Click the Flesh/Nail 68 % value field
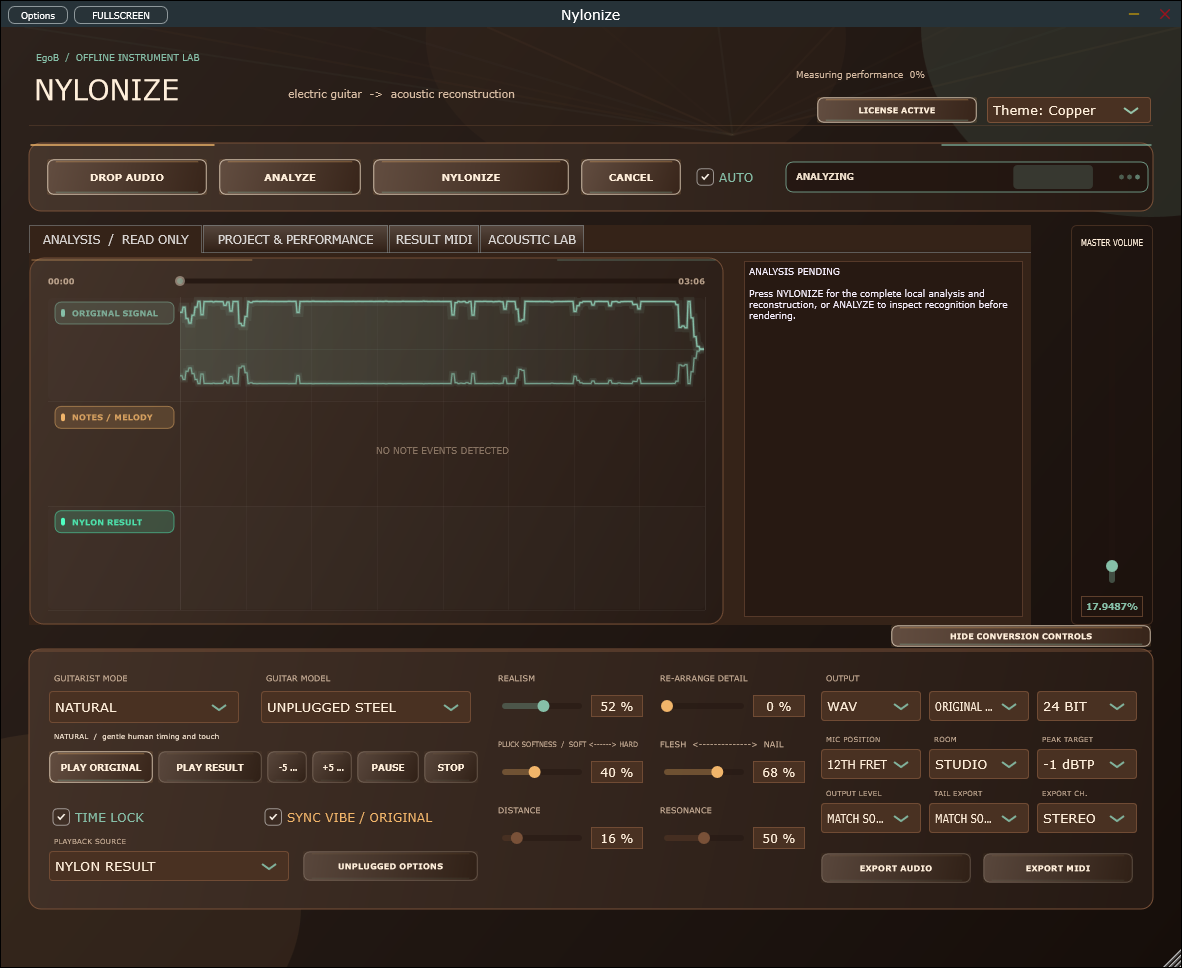 tap(779, 772)
